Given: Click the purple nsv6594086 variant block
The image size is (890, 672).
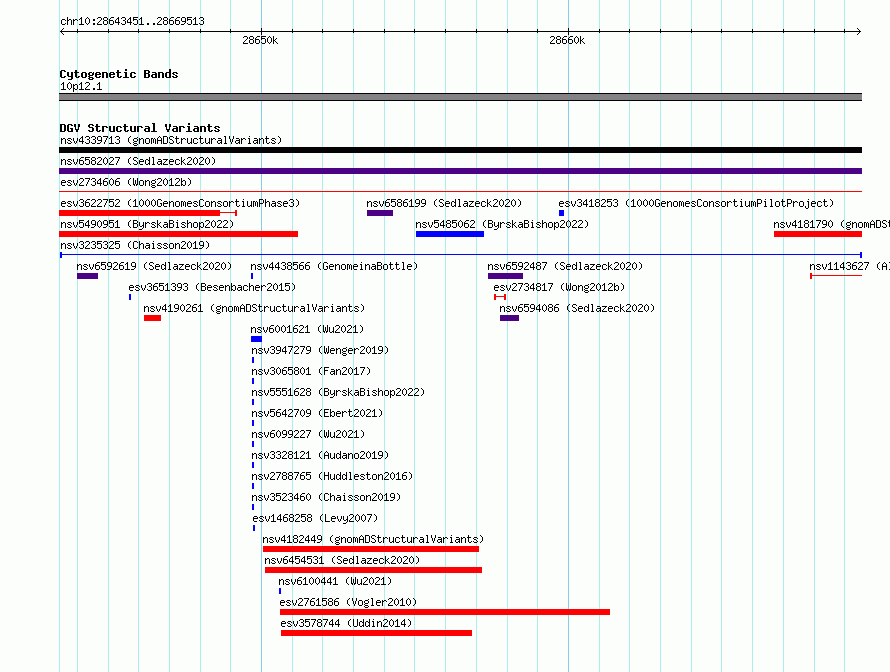Looking at the screenshot, I should 509,318.
